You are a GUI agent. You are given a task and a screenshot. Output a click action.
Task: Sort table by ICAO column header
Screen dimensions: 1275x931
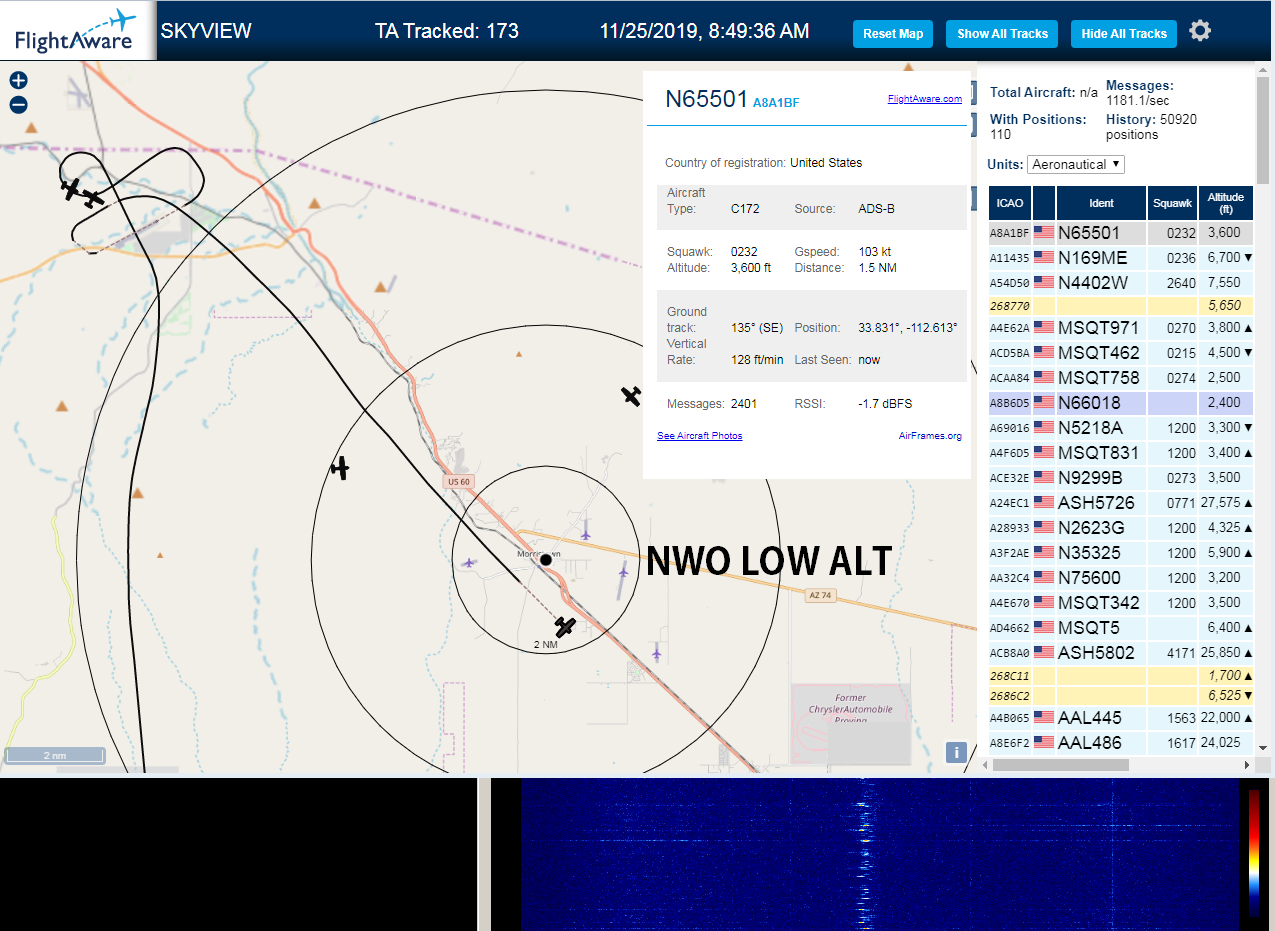[1010, 203]
